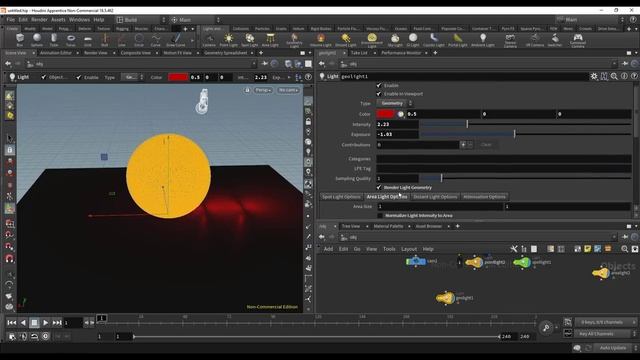This screenshot has height=360, width=640.
Task: Open network editor Layout menu
Action: pos(409,249)
